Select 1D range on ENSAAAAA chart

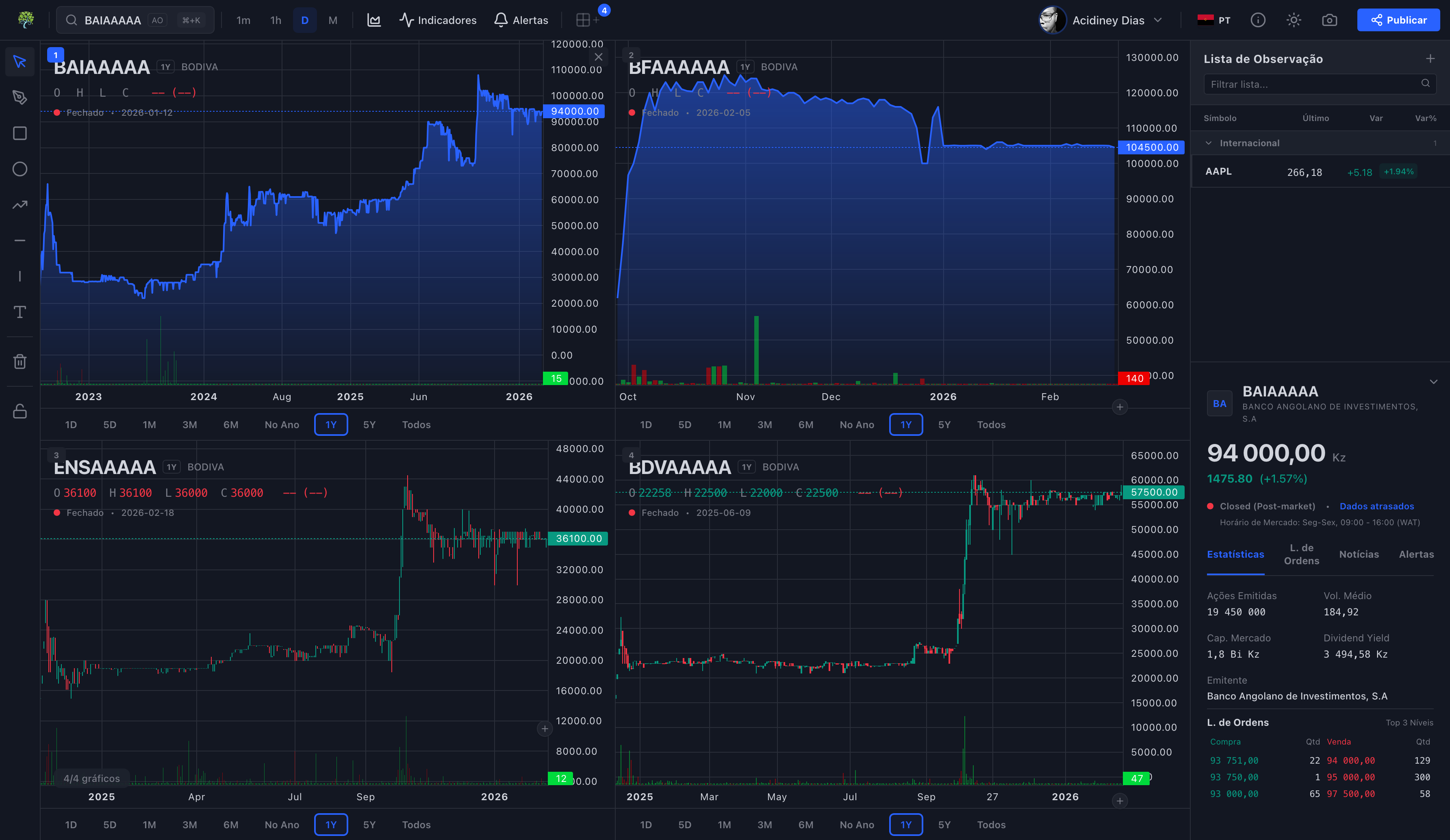[71, 825]
